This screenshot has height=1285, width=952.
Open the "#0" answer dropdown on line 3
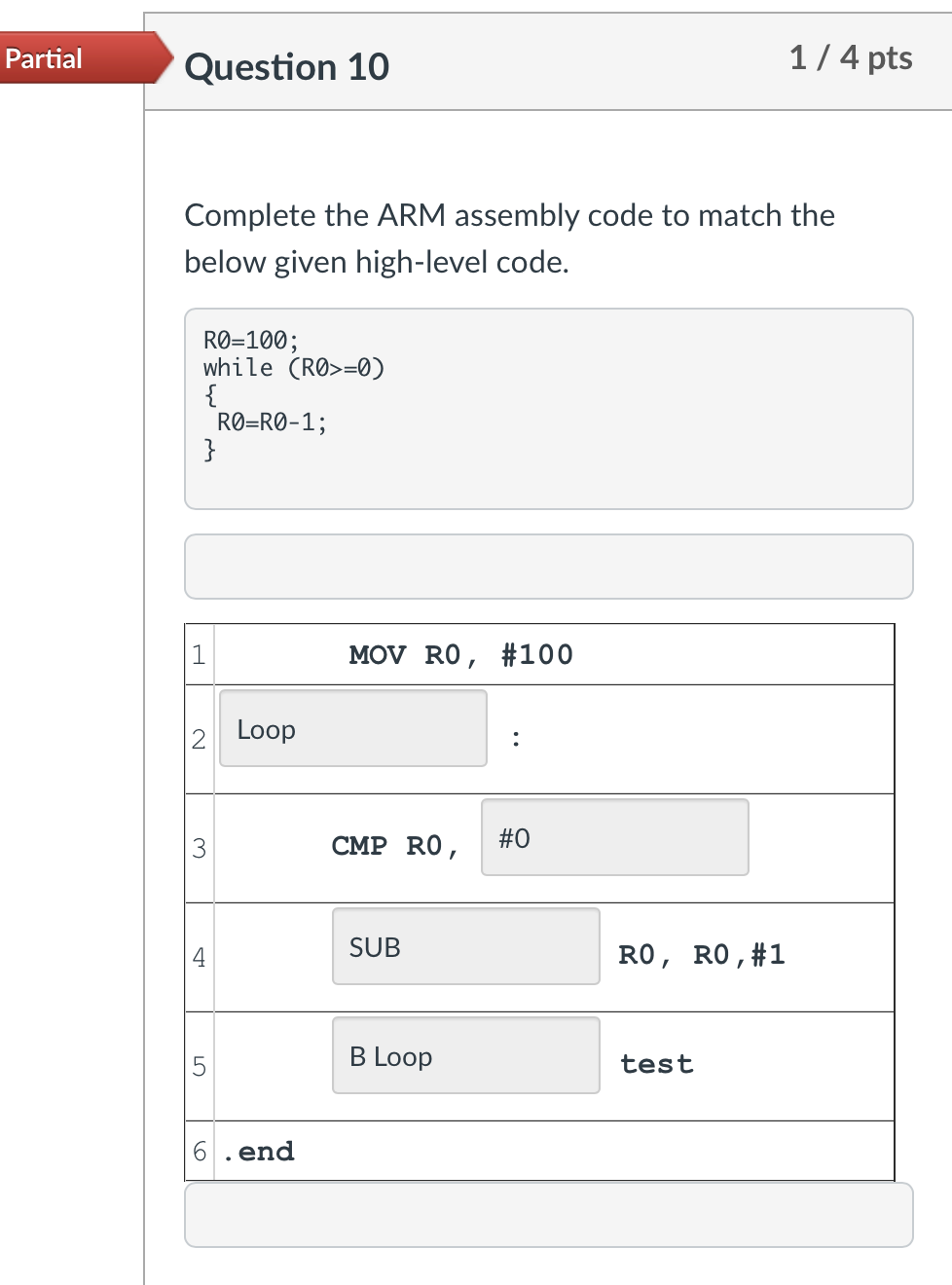(x=614, y=837)
